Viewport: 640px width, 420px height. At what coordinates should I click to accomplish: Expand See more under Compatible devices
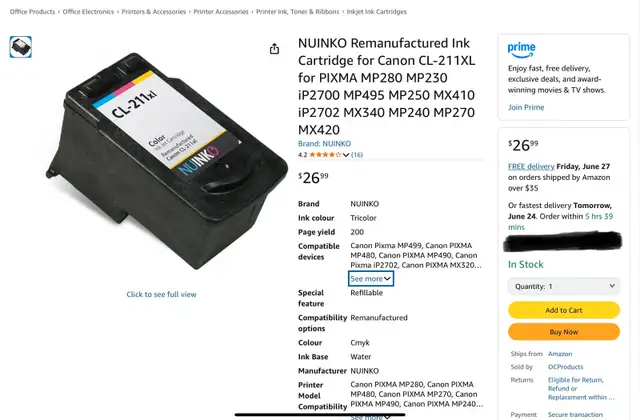click(x=371, y=279)
